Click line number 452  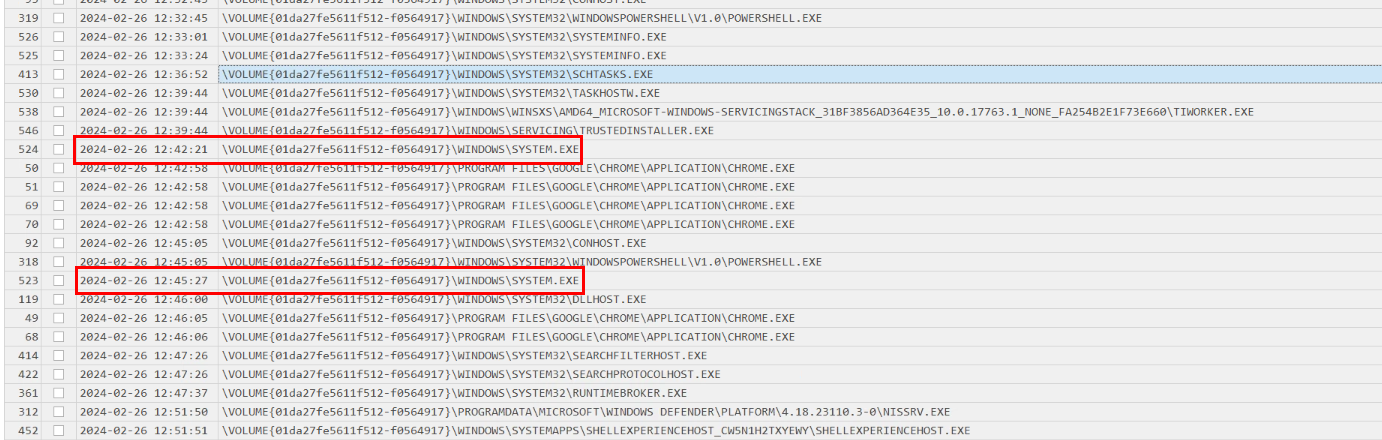(x=28, y=430)
